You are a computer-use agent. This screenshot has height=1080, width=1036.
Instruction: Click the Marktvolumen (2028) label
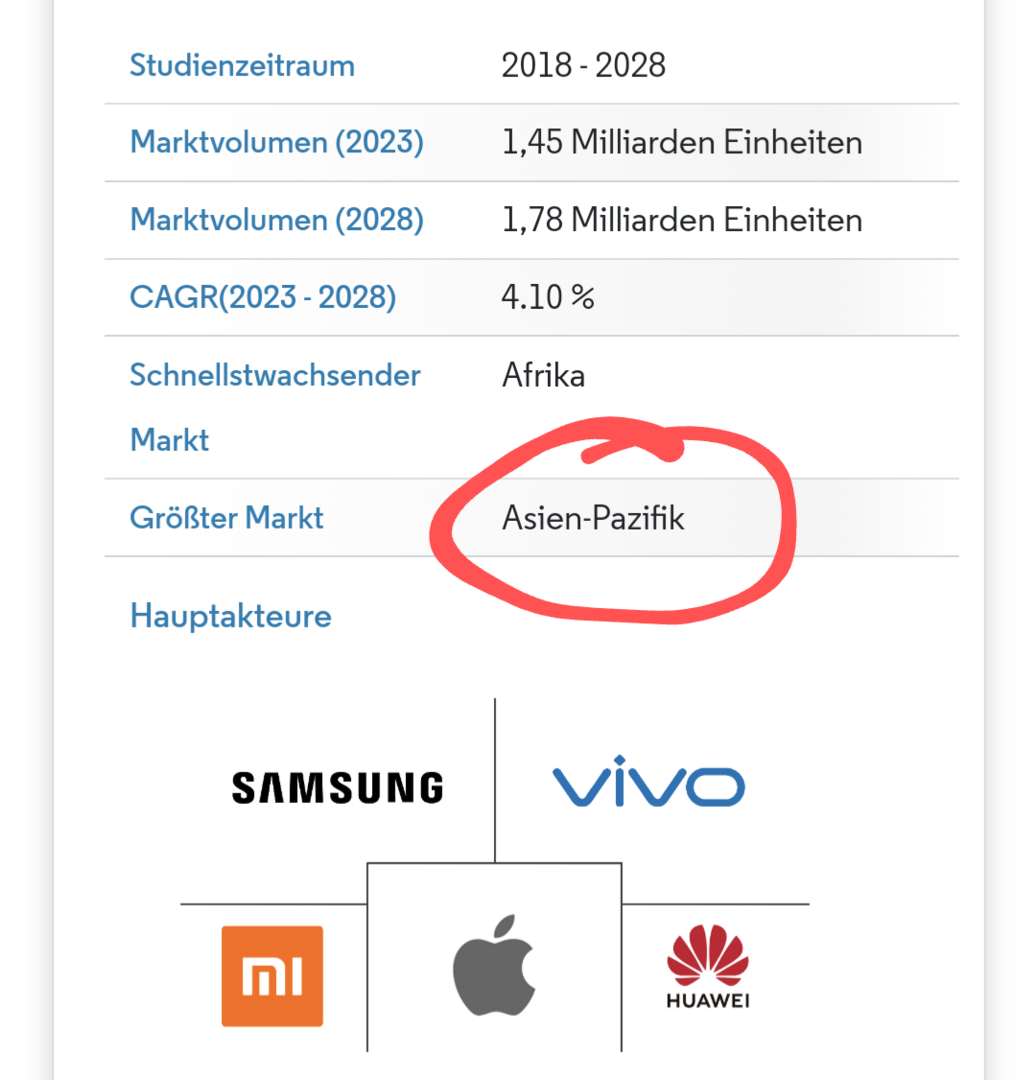click(277, 219)
